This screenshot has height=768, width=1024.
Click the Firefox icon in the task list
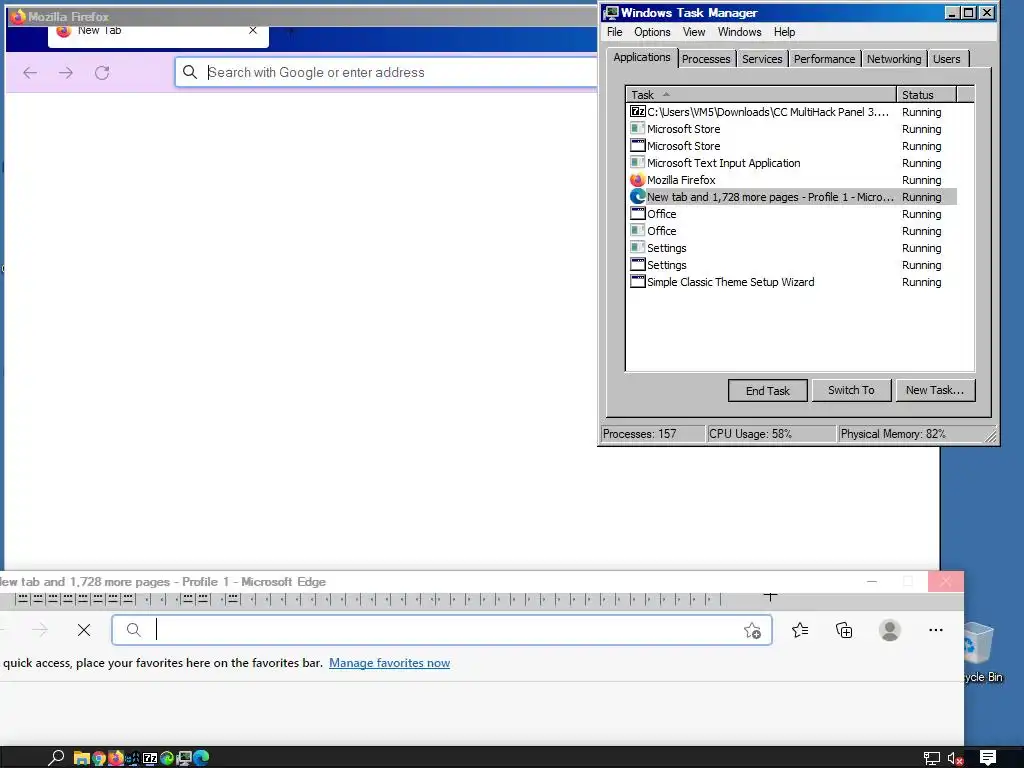pyautogui.click(x=637, y=180)
